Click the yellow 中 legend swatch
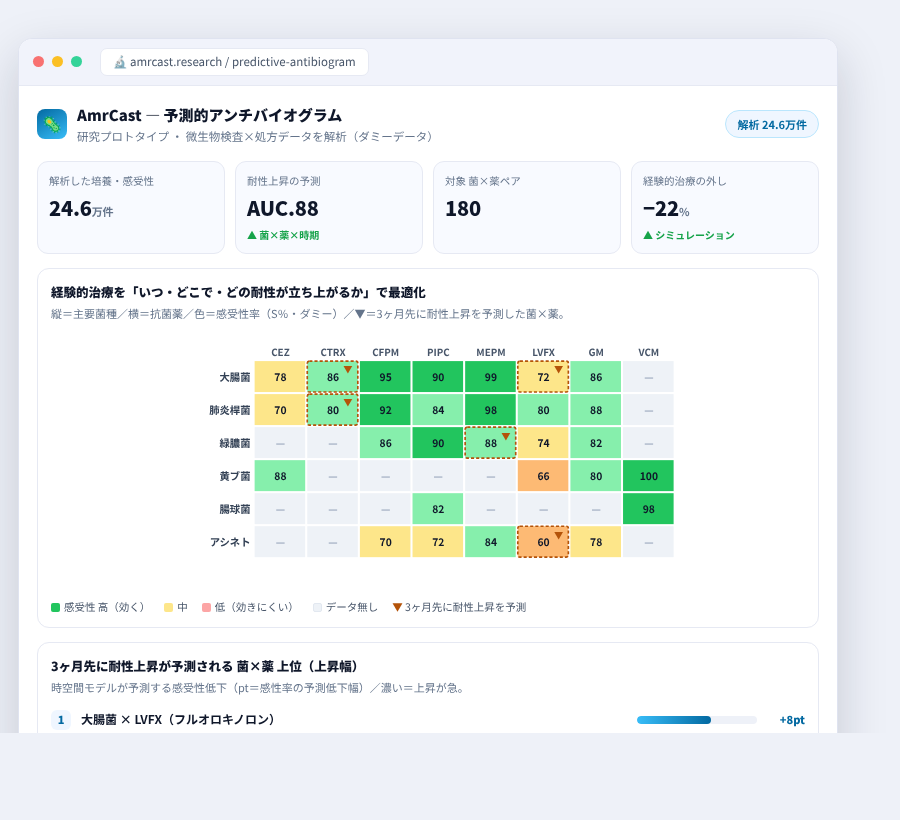 [x=168, y=607]
